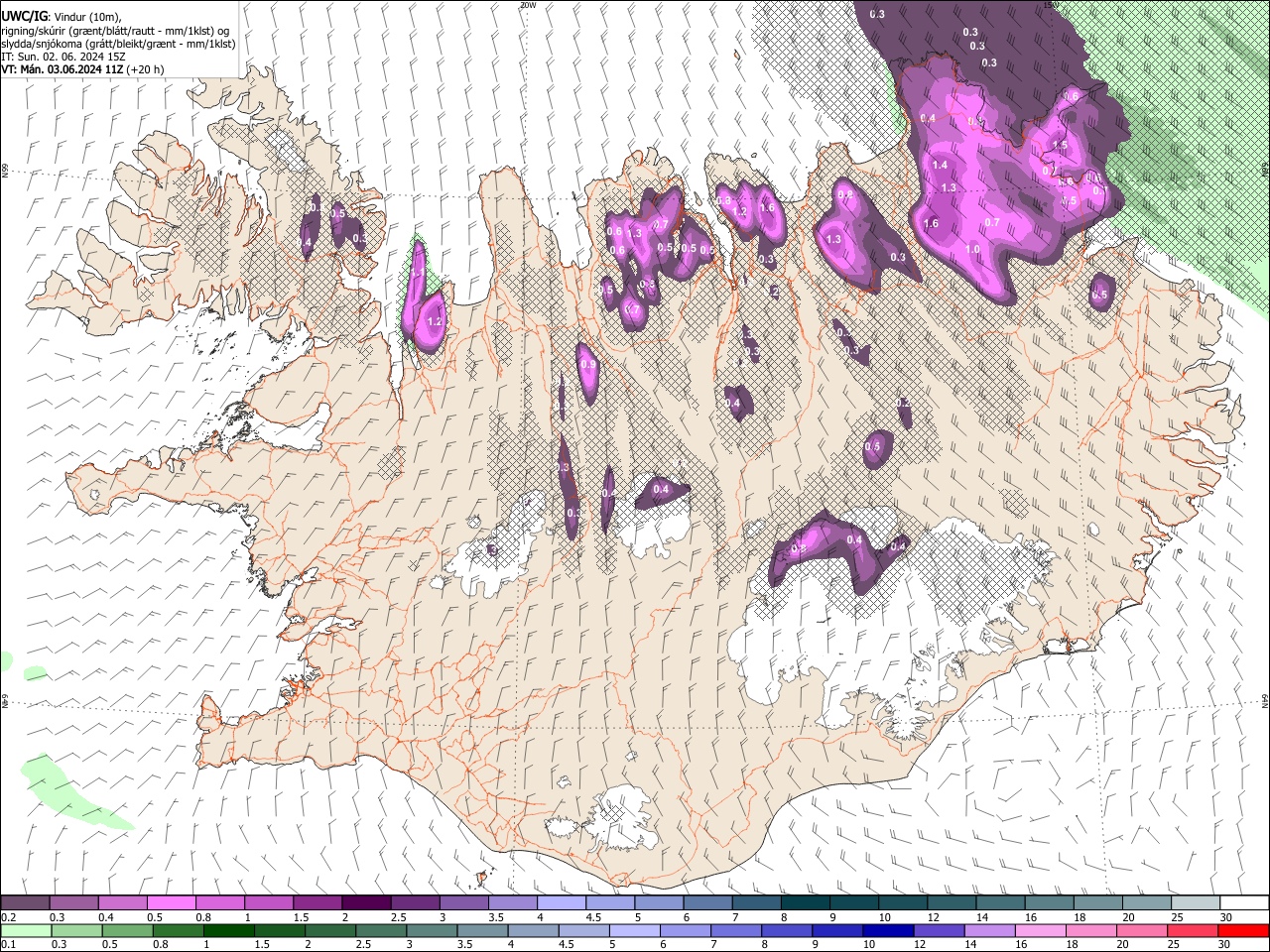Click the '0.1' label on the bottom legend
Screen dimensions: 1270x952
(x=8, y=945)
